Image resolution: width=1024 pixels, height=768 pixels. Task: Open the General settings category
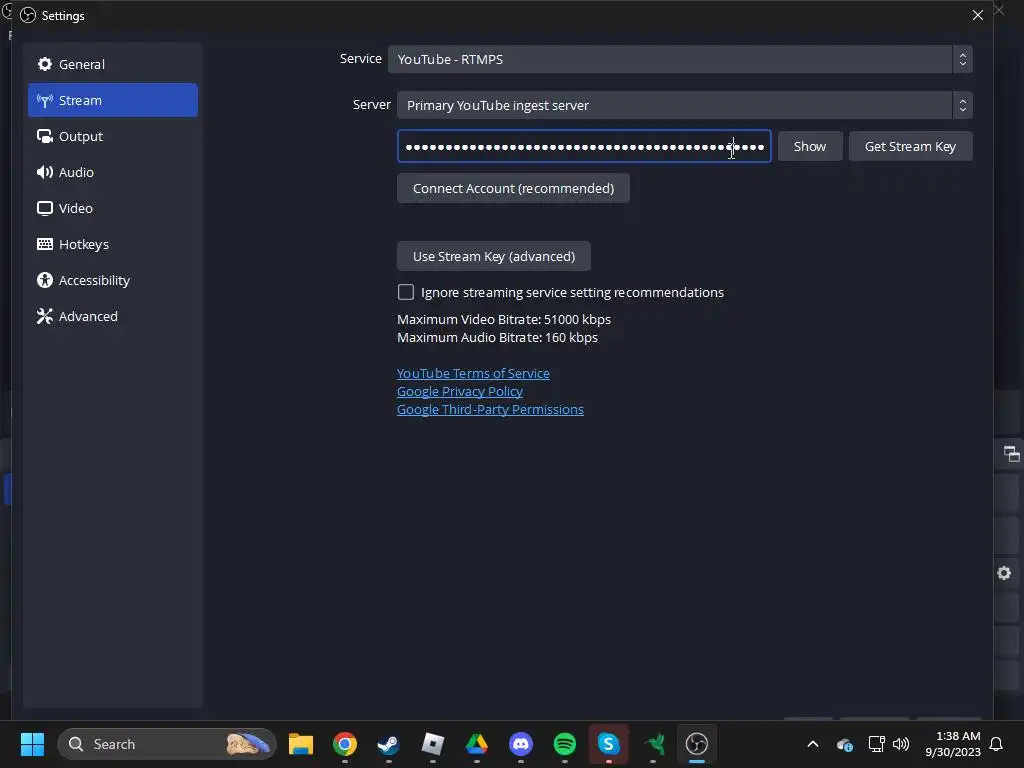pyautogui.click(x=112, y=64)
